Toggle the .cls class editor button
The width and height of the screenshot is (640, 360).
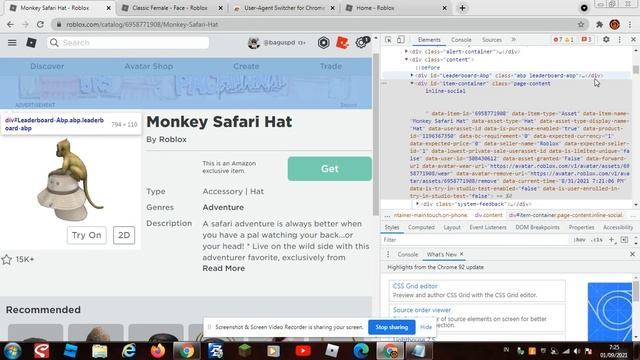(x=597, y=240)
